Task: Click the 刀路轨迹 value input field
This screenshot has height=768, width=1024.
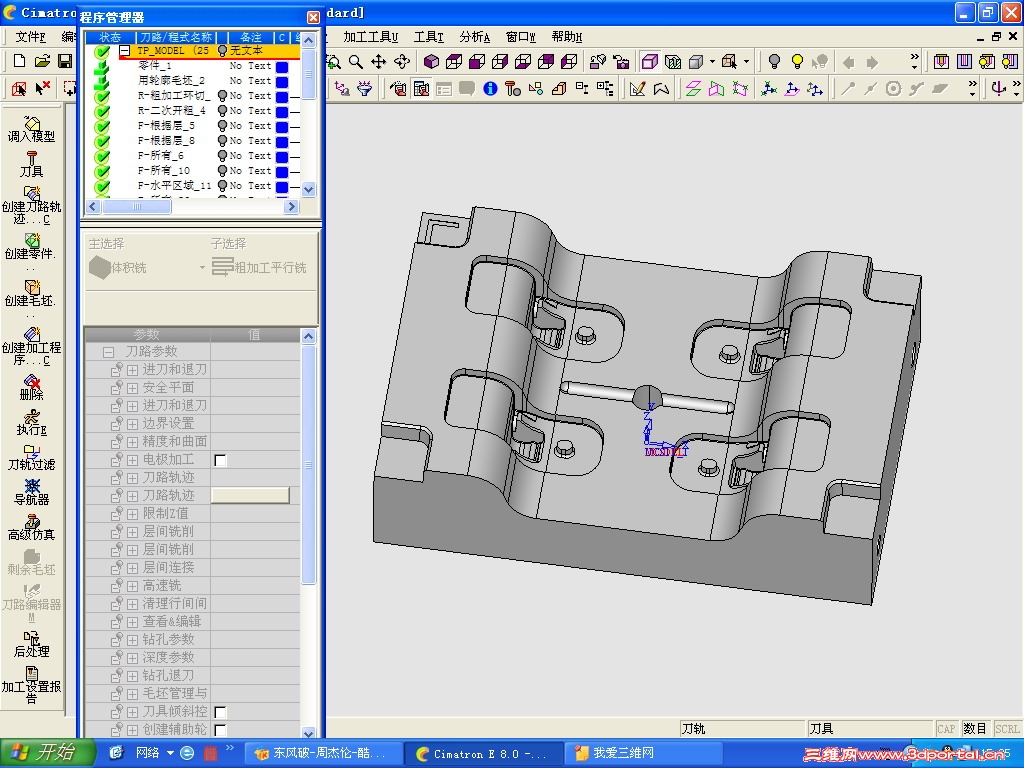Action: click(x=250, y=496)
